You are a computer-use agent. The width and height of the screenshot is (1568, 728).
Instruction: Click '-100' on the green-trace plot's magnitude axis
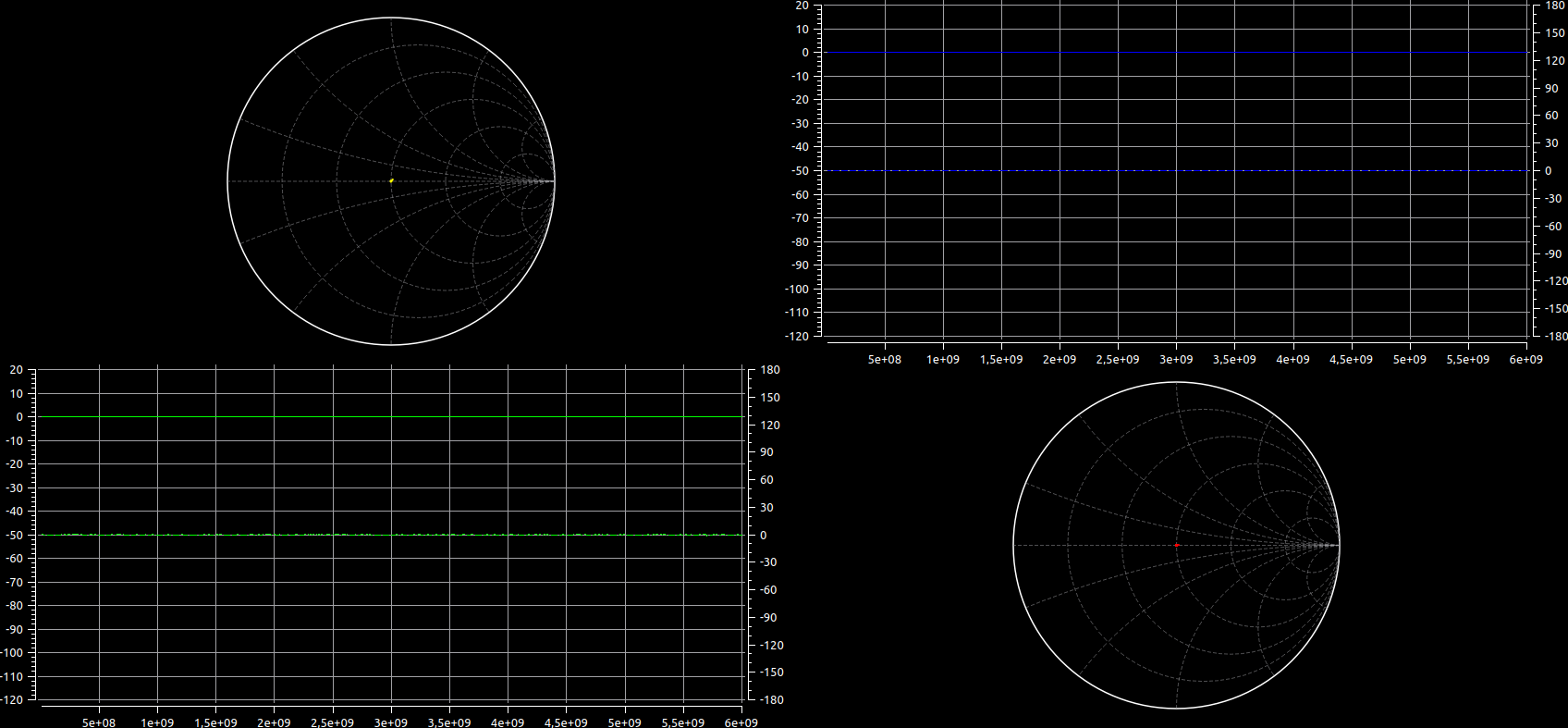(11, 653)
